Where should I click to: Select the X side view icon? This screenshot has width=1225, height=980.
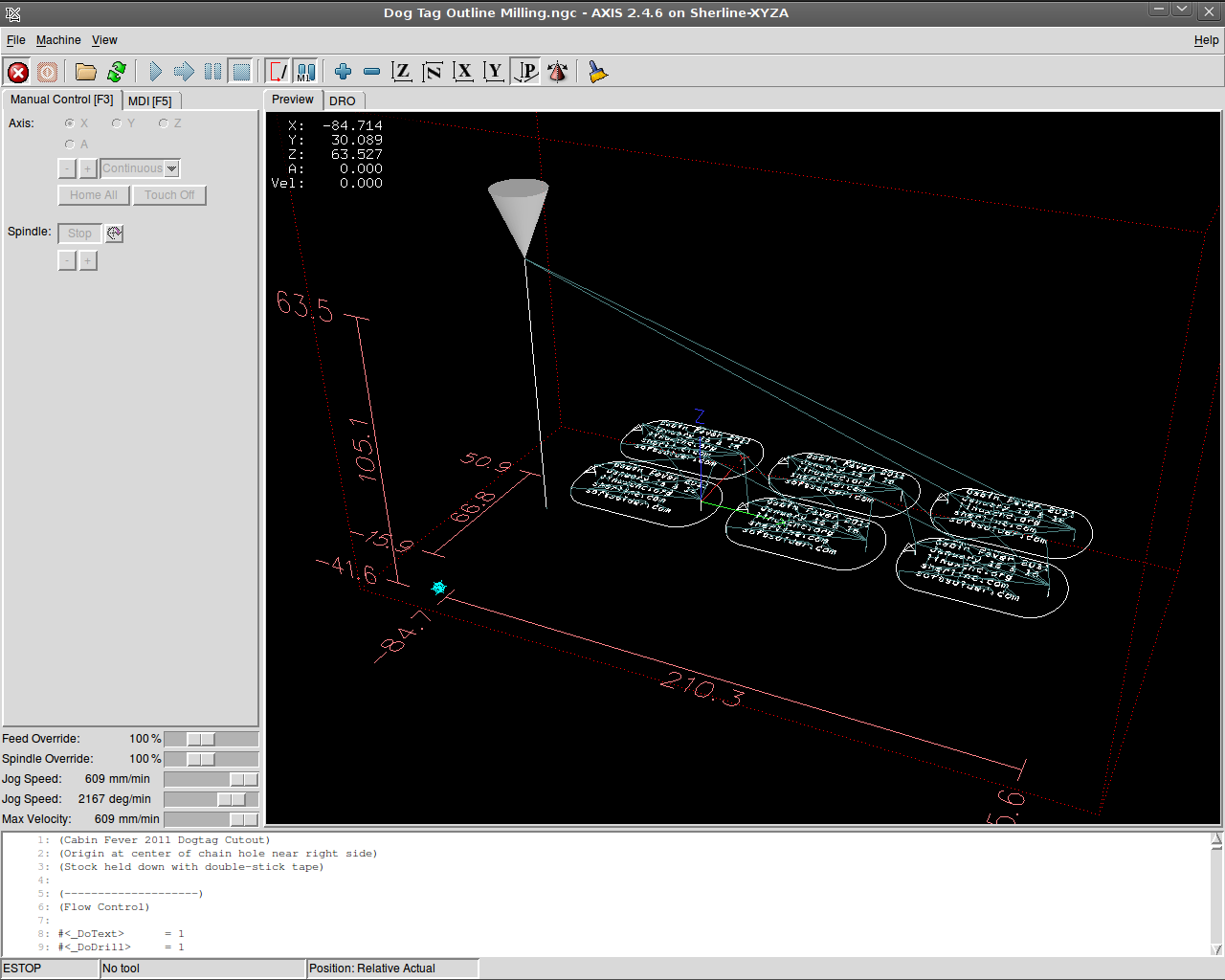463,72
